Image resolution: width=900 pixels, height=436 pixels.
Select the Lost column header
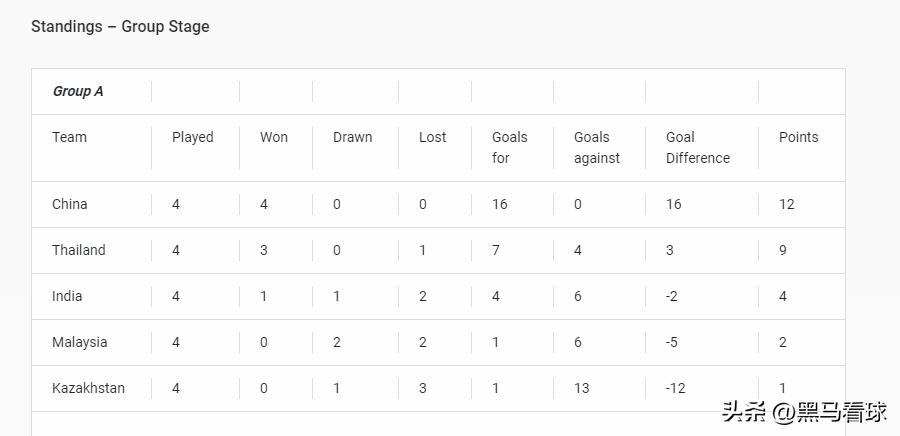click(x=432, y=137)
